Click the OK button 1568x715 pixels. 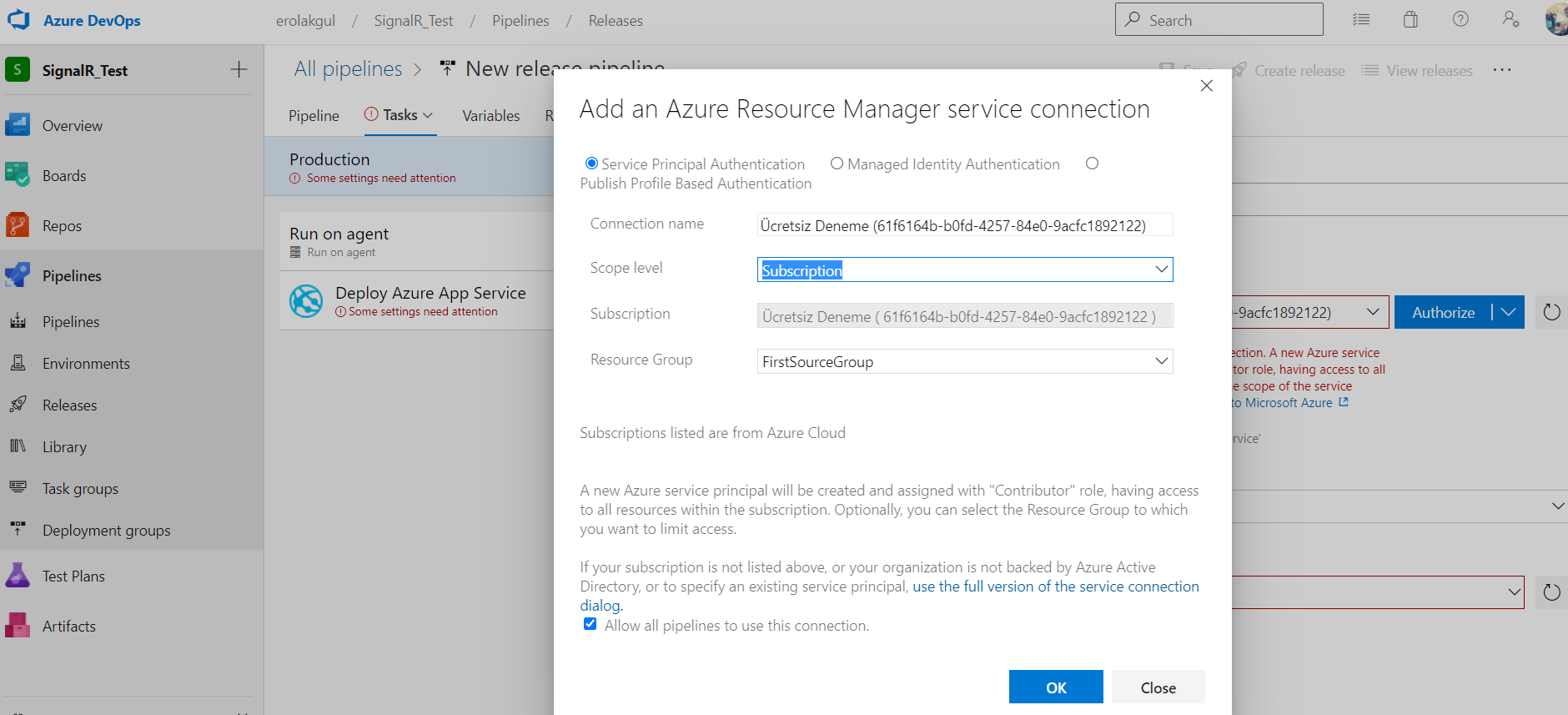(1055, 687)
